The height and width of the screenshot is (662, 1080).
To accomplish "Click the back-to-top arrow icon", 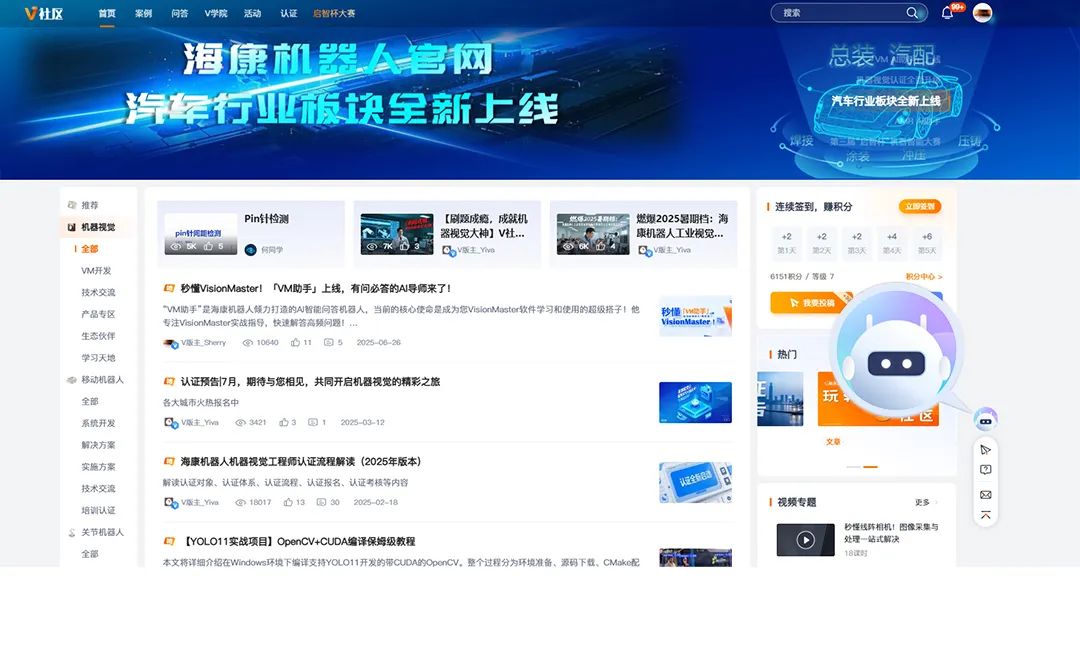I will click(x=985, y=515).
